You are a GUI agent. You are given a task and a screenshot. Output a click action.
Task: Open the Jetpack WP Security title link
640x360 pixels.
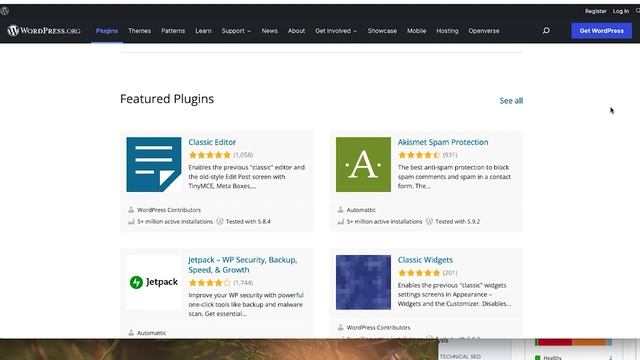tap(242, 264)
